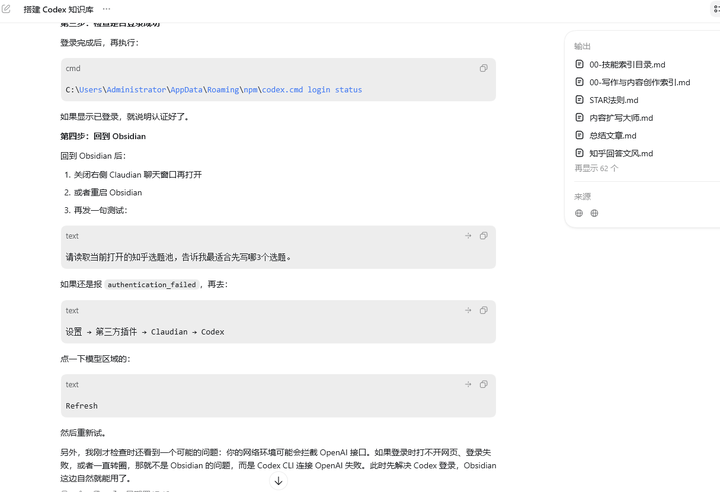Open 总结文章.md output file
This screenshot has width=720, height=492.
click(606, 136)
